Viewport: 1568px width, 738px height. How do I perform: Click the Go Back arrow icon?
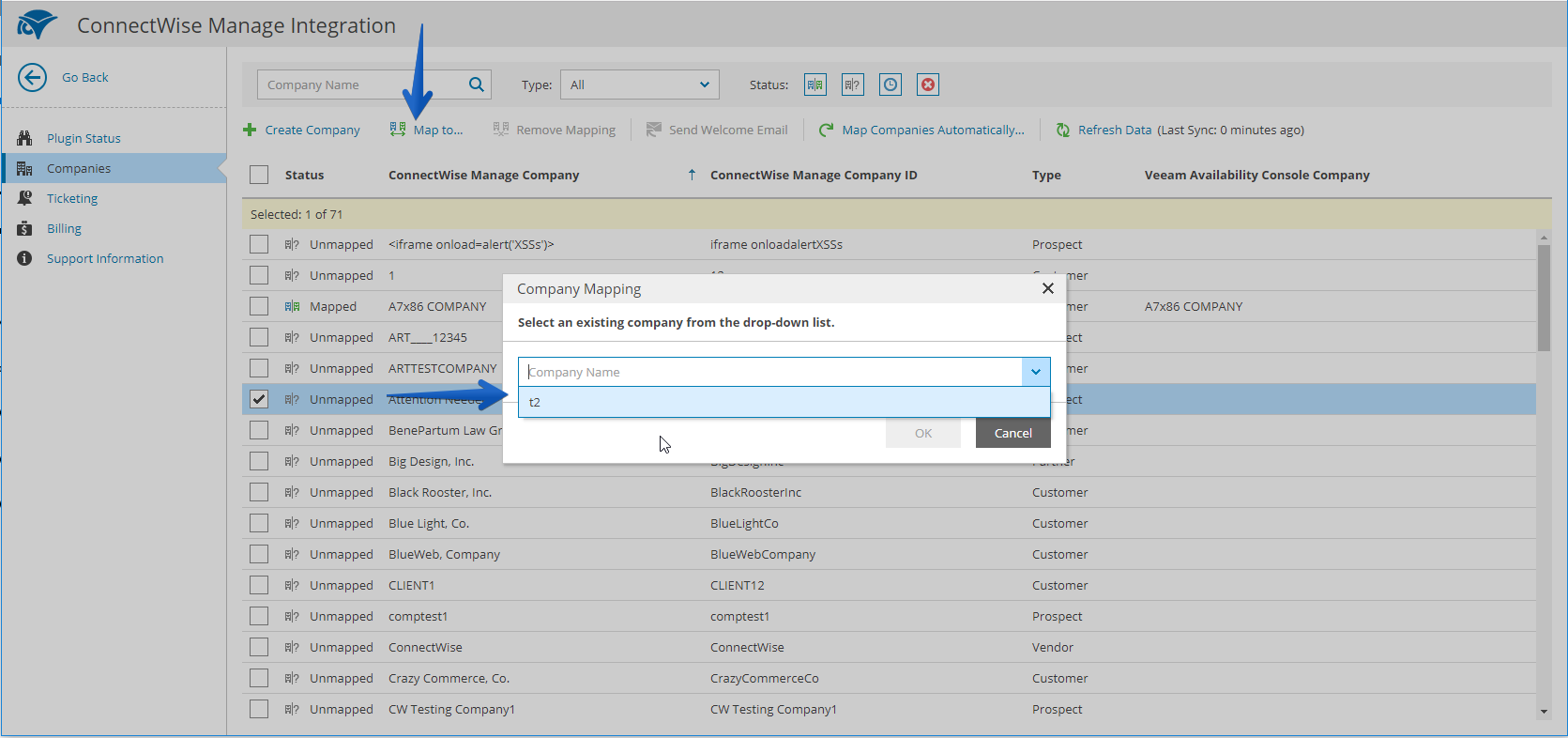click(x=33, y=78)
